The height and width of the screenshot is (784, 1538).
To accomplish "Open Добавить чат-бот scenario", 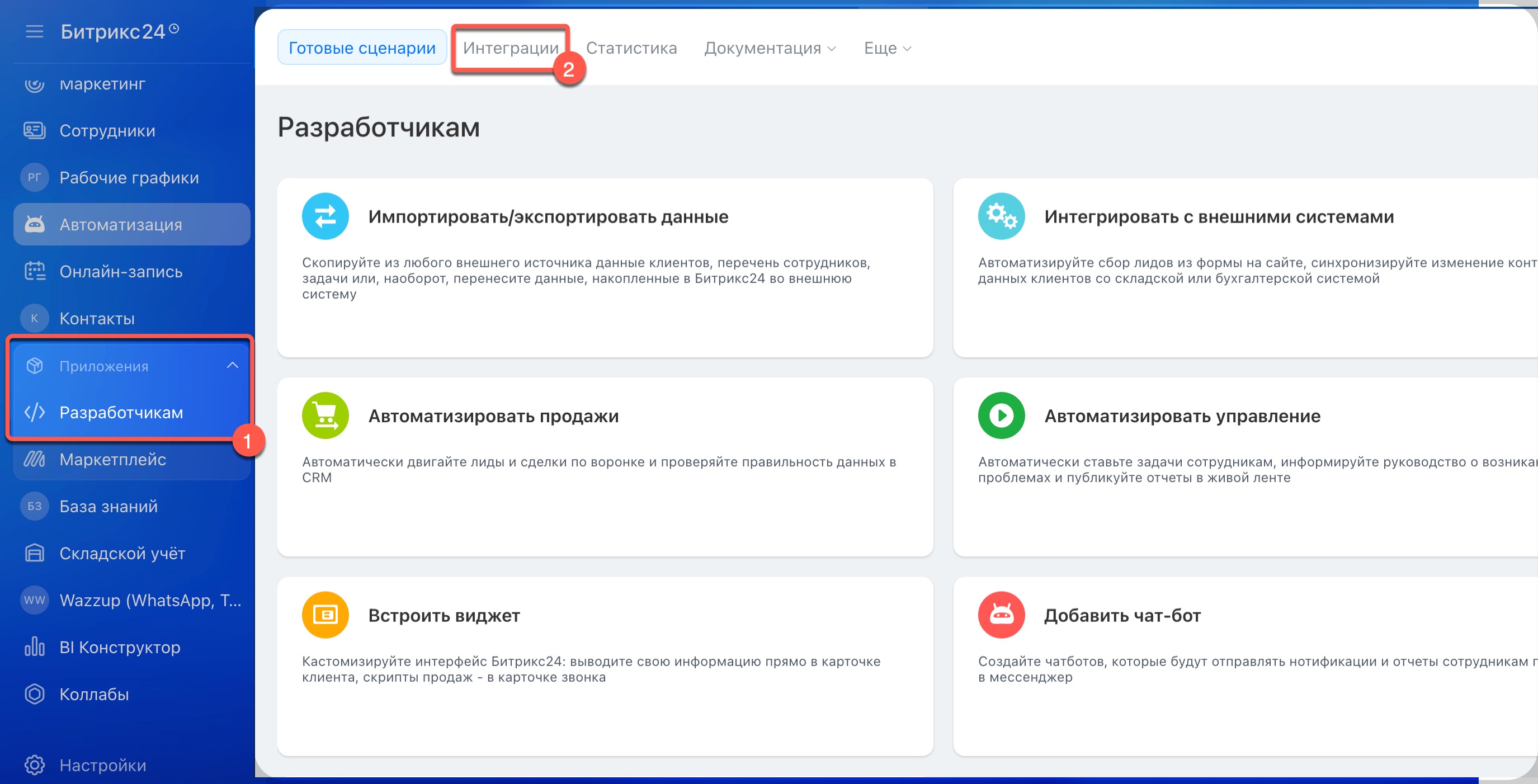I will click(x=1246, y=667).
